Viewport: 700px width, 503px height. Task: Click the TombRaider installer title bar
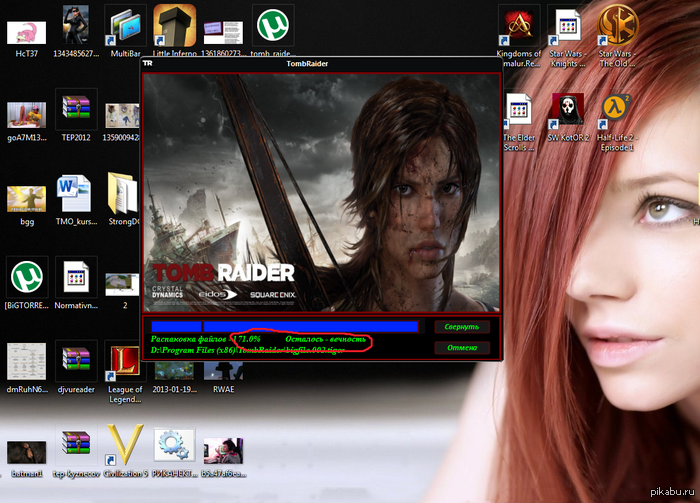pos(320,63)
